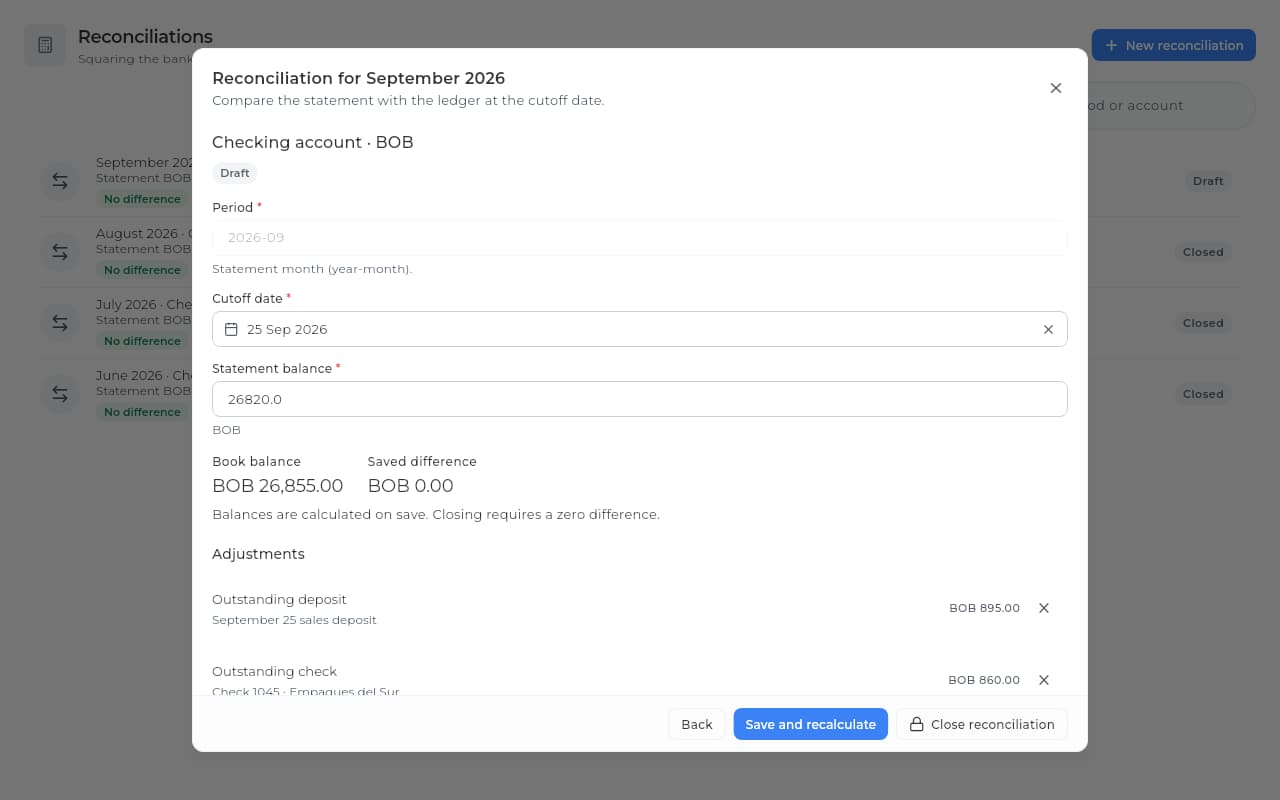Click the BOB 895.00 adjustment amount
The width and height of the screenshot is (1280, 800).
(x=985, y=608)
